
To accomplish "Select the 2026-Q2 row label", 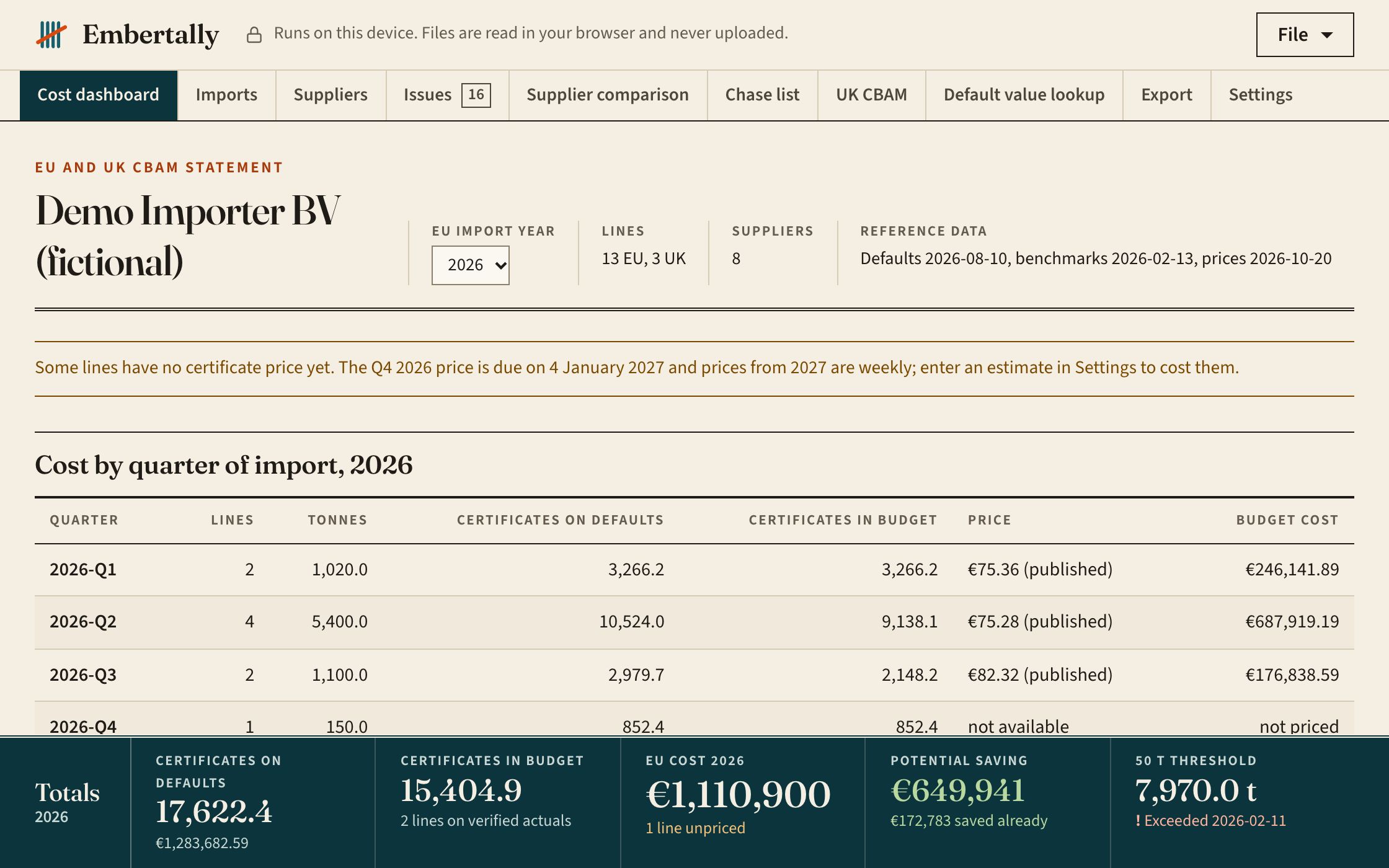I will [83, 622].
